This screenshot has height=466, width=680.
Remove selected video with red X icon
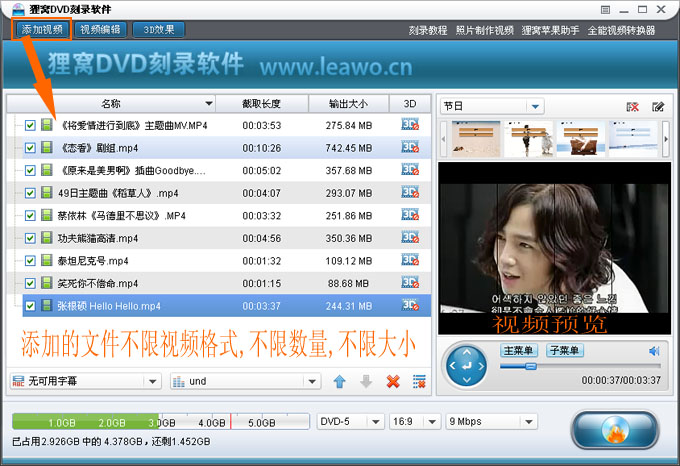(393, 381)
